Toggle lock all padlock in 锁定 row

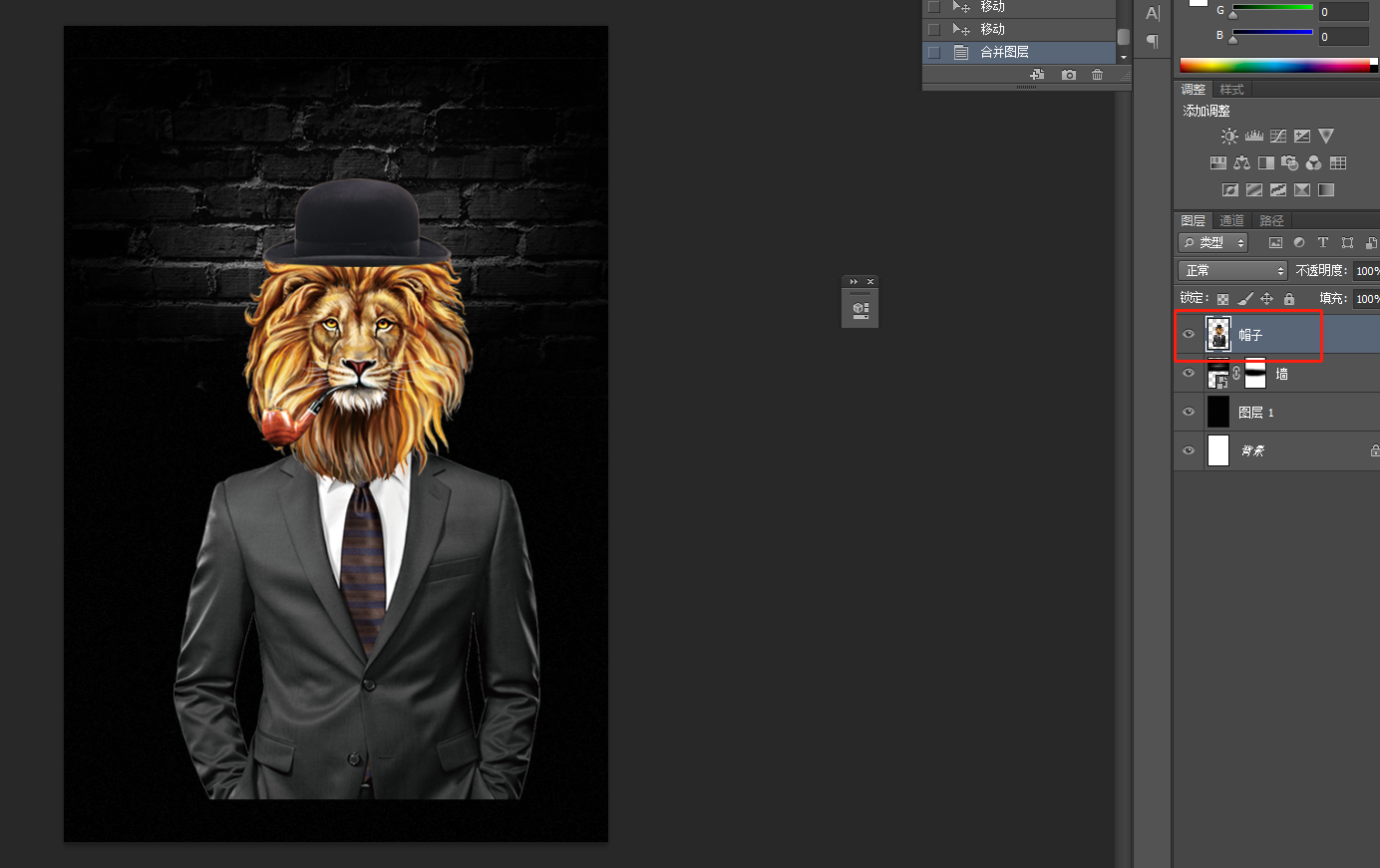(x=1289, y=299)
